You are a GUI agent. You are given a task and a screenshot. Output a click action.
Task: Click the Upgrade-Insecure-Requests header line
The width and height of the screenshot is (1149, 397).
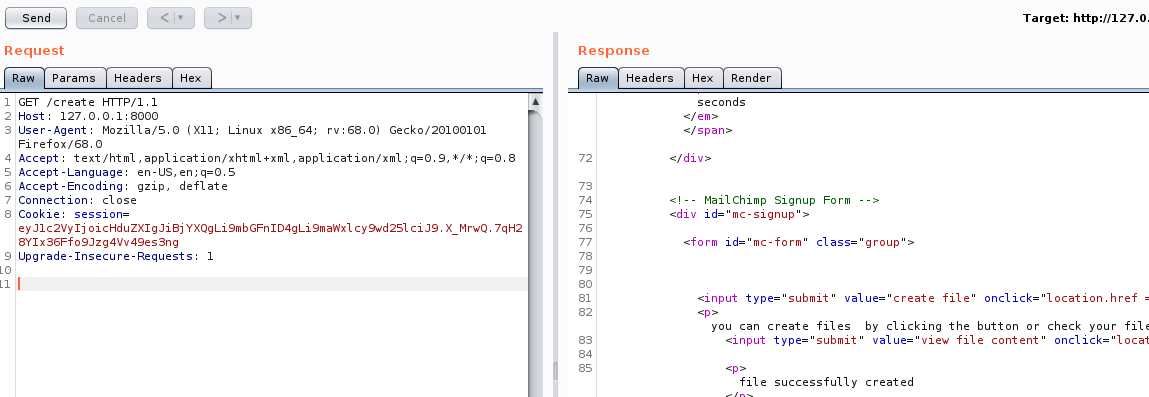(116, 256)
